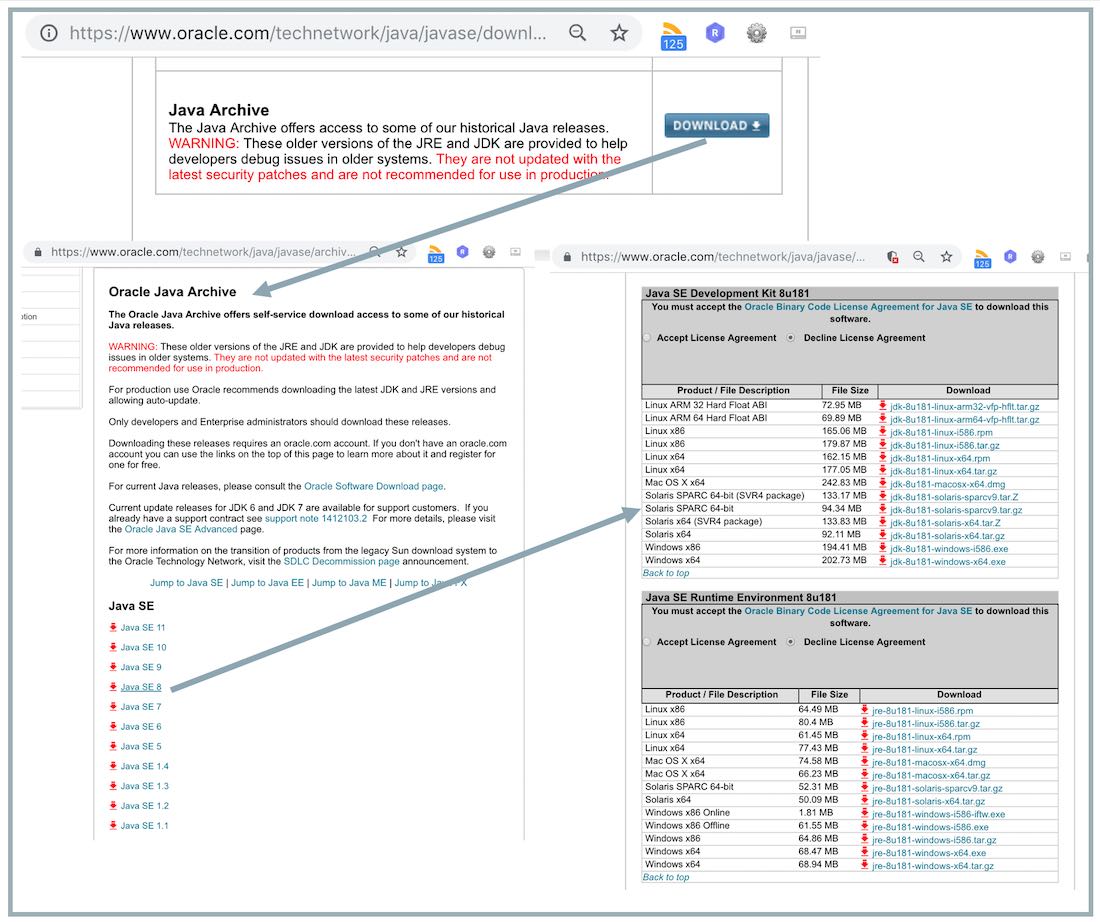Click star bookmark icon in archive window address bar
This screenshot has width=1100, height=922.
(401, 252)
